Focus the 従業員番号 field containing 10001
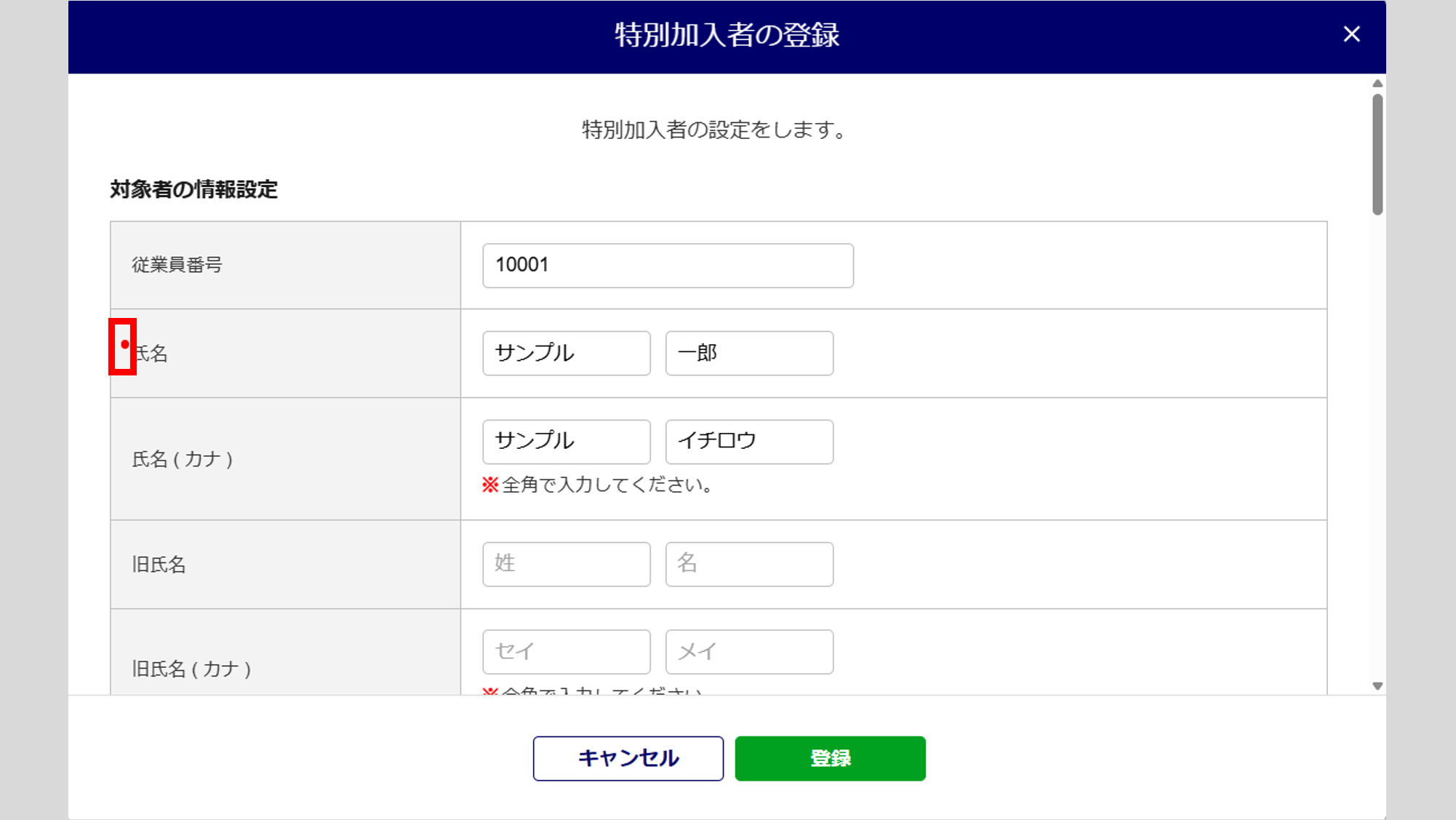This screenshot has width=1456, height=820. 667,266
